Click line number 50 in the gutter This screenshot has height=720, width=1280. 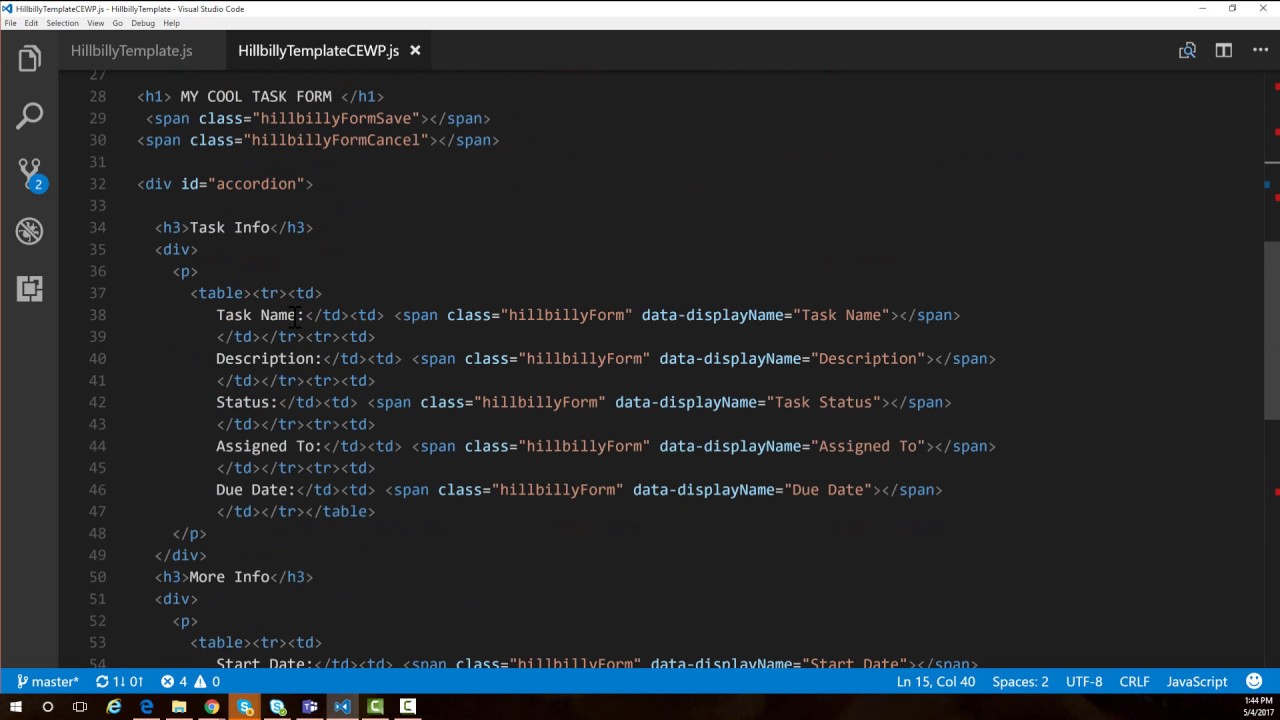(97, 577)
